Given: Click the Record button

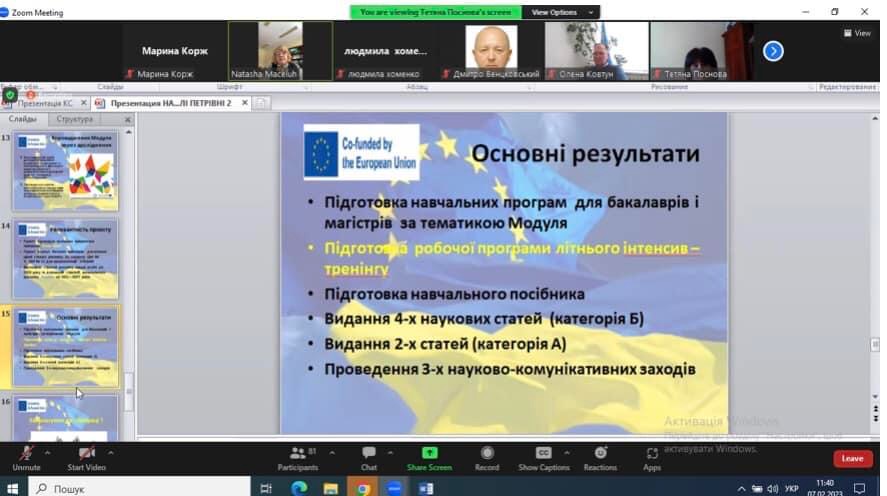Looking at the screenshot, I should pyautogui.click(x=487, y=458).
